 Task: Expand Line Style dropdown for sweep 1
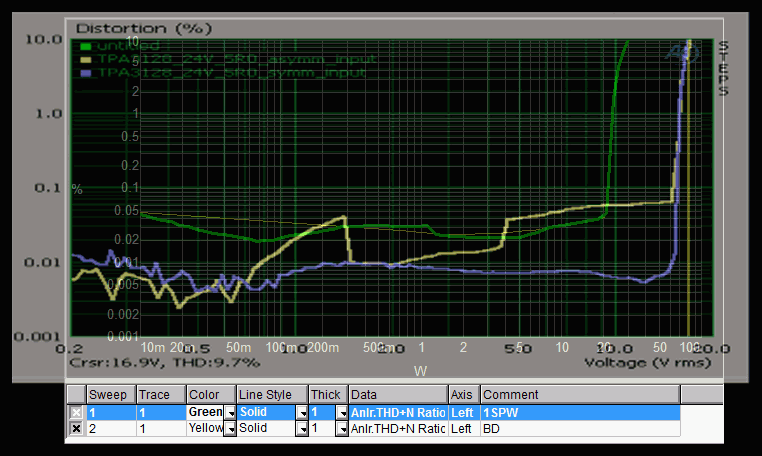tap(301, 412)
